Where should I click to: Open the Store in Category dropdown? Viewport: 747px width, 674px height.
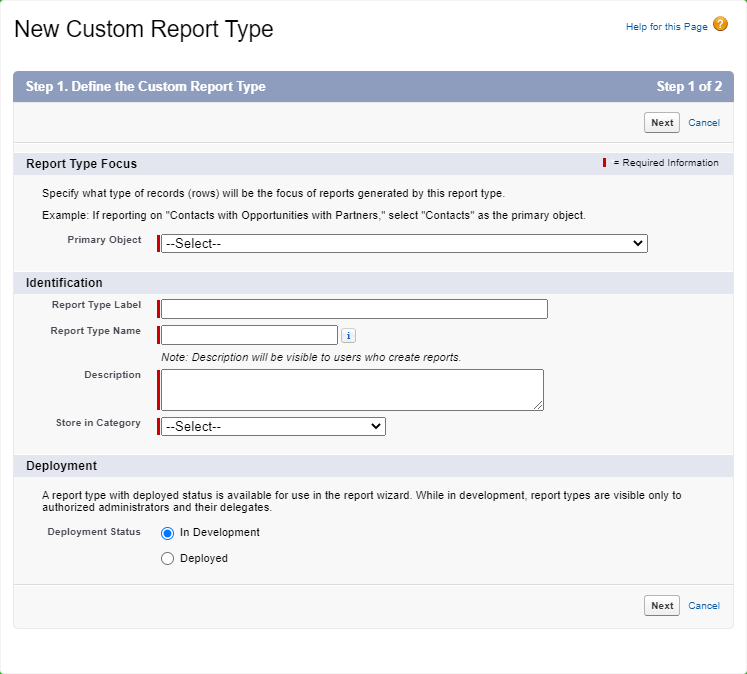[x=273, y=426]
